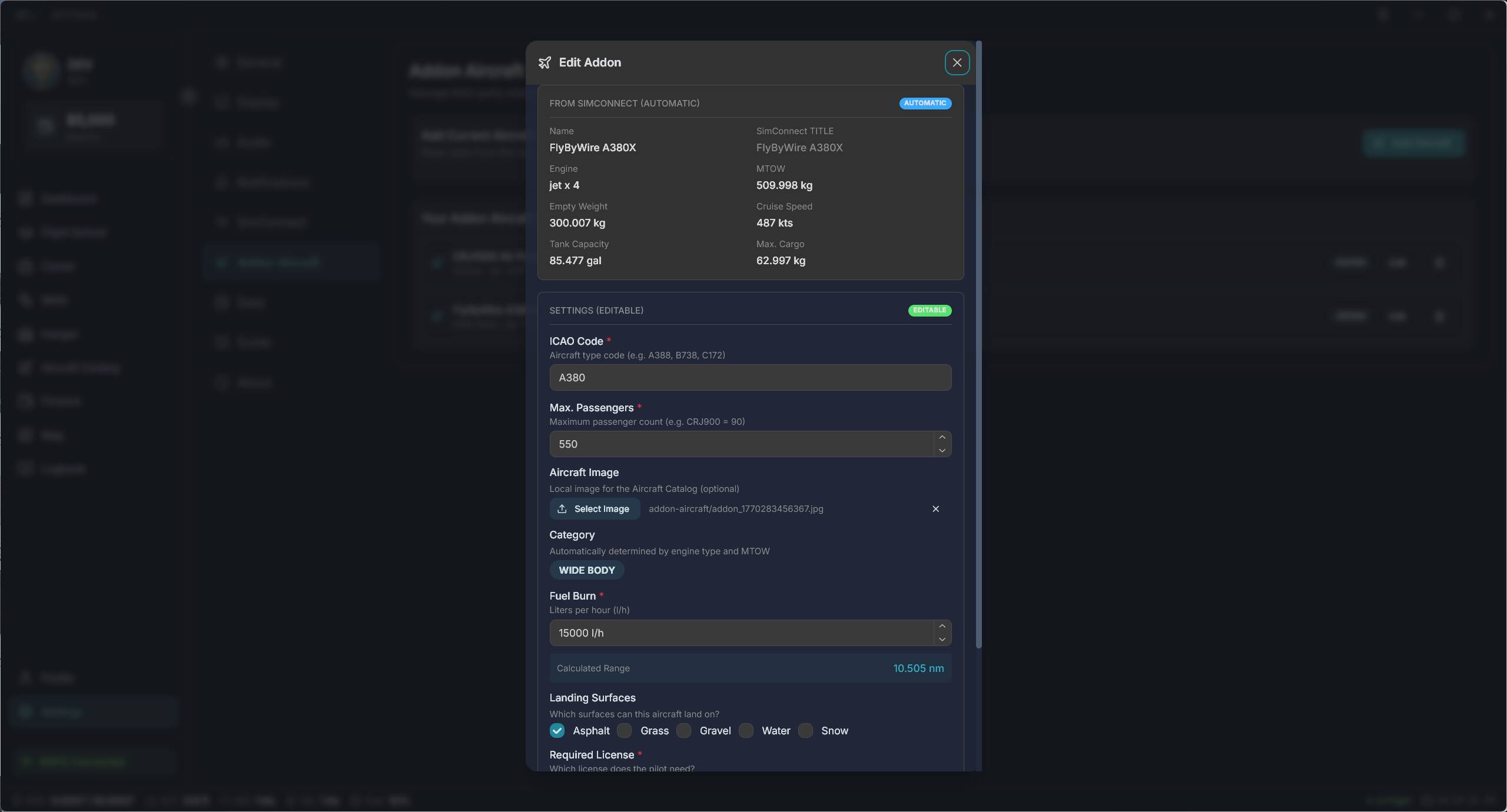
Task: Click the ICAO Code input field
Action: pyautogui.click(x=749, y=378)
